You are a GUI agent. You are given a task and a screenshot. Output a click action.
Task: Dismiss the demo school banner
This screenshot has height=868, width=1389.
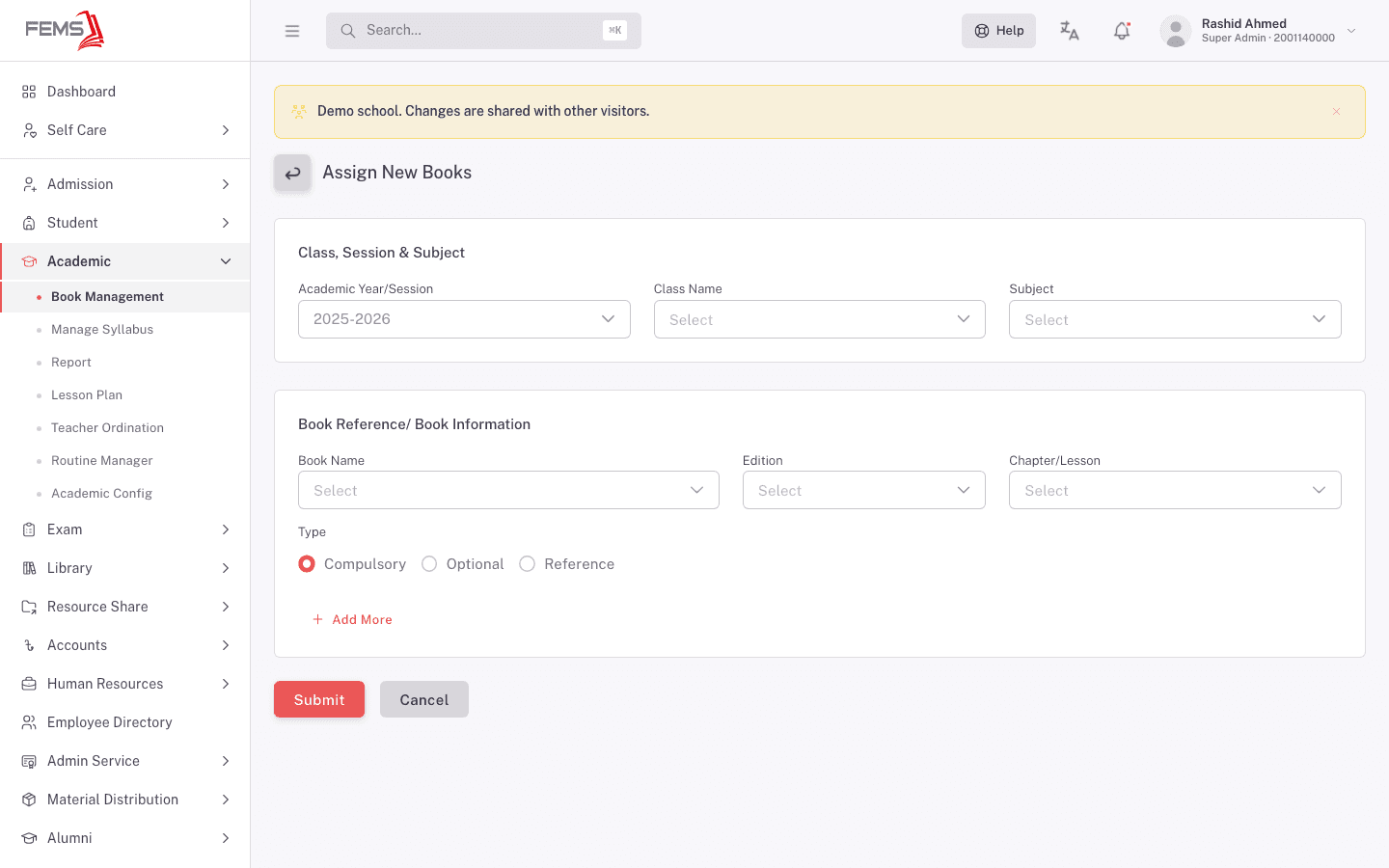[1336, 112]
